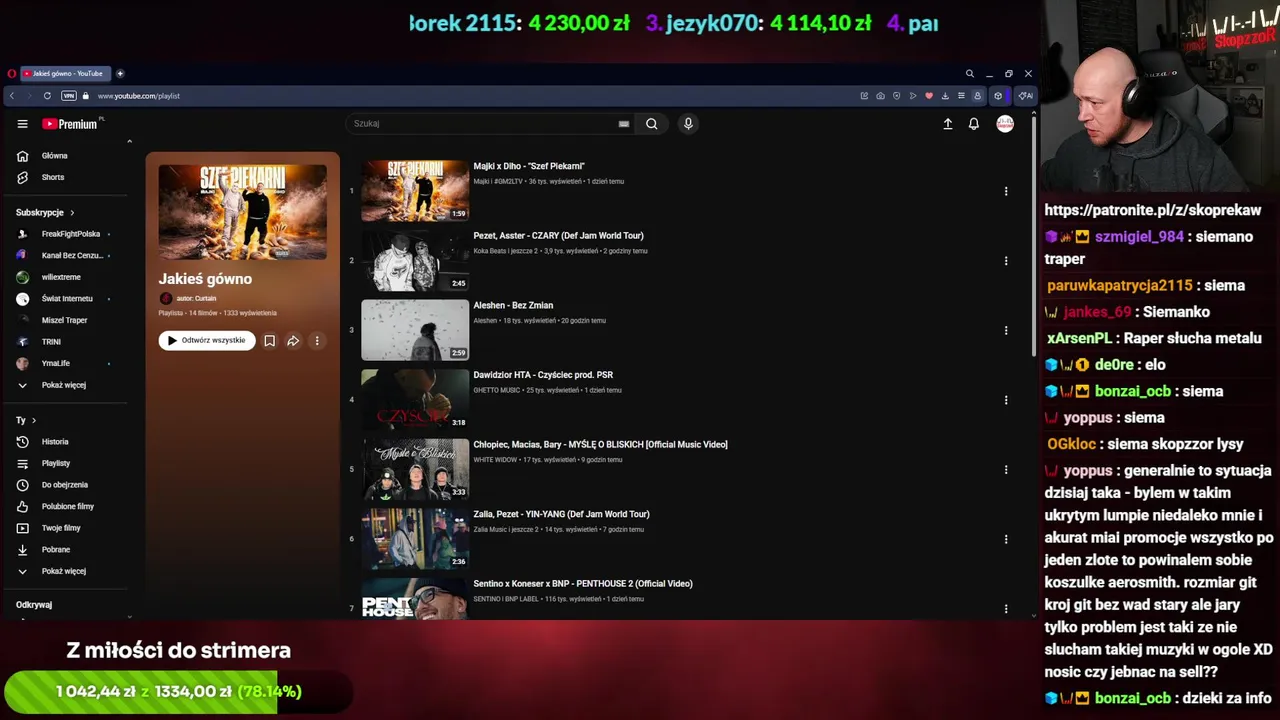Add page to bookmarks heart icon
This screenshot has width=1280, height=720.
929,96
